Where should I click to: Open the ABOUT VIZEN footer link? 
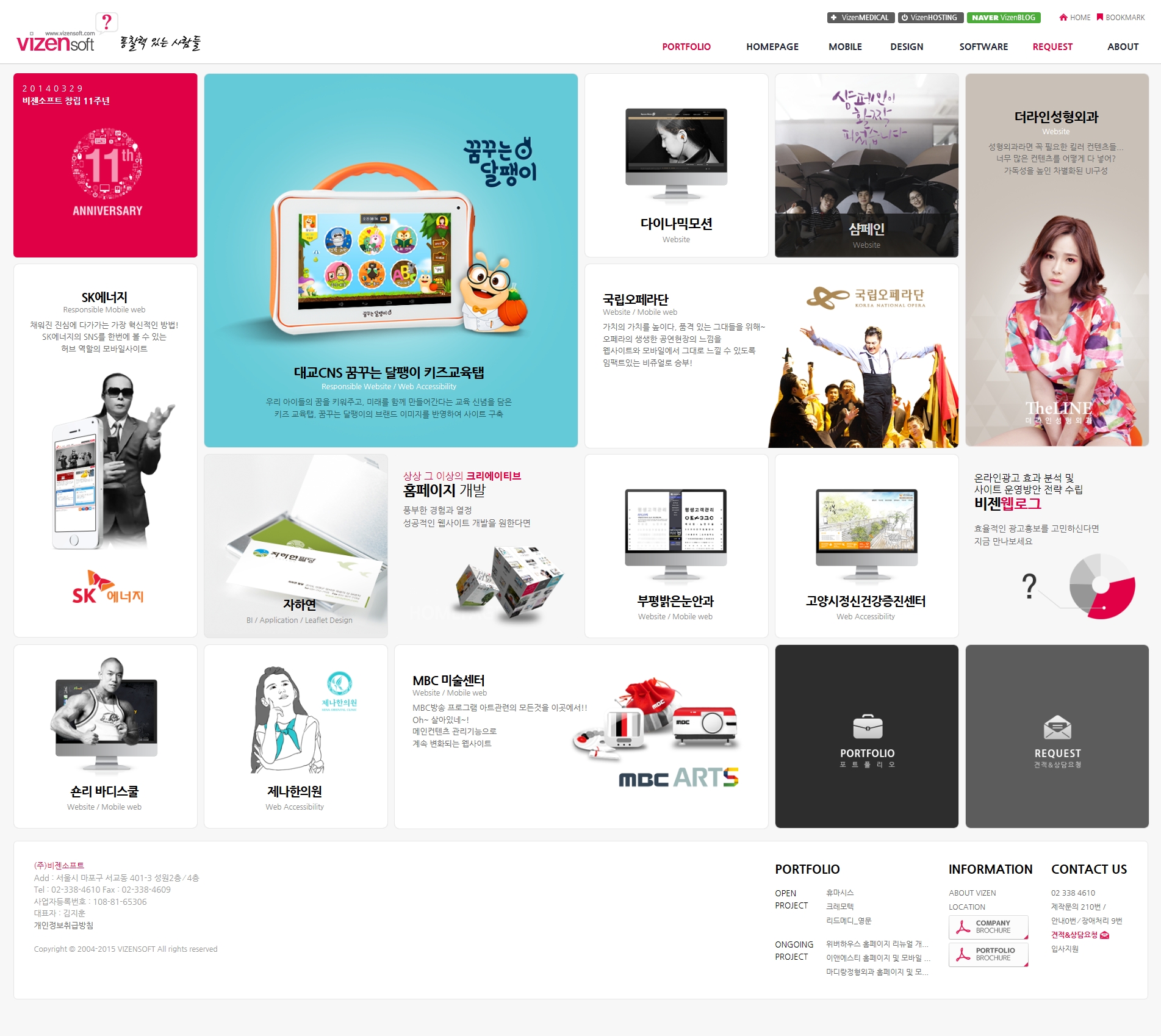coord(972,893)
